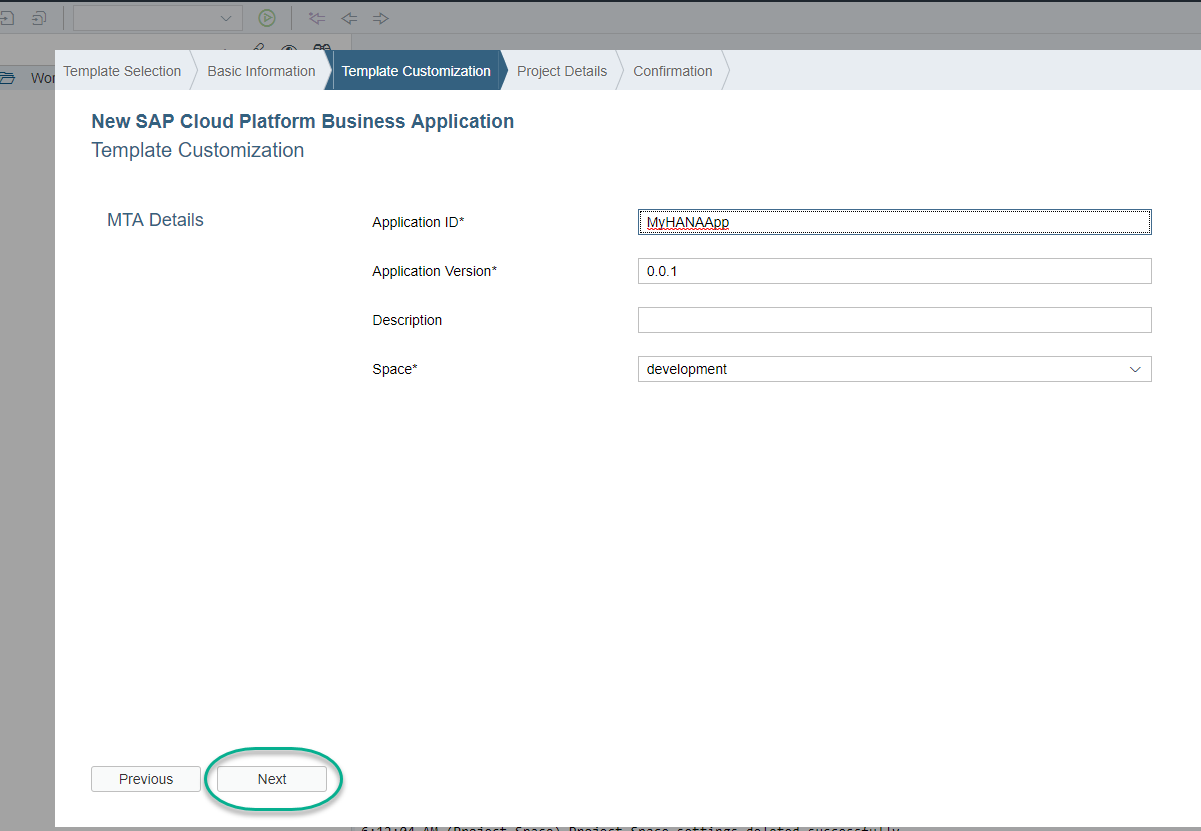Click the Space* label

pyautogui.click(x=395, y=369)
